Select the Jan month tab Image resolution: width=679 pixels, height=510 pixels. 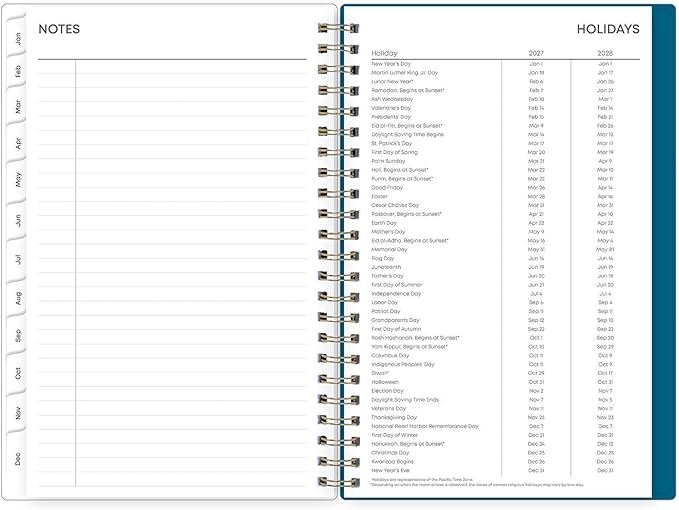pos(16,37)
